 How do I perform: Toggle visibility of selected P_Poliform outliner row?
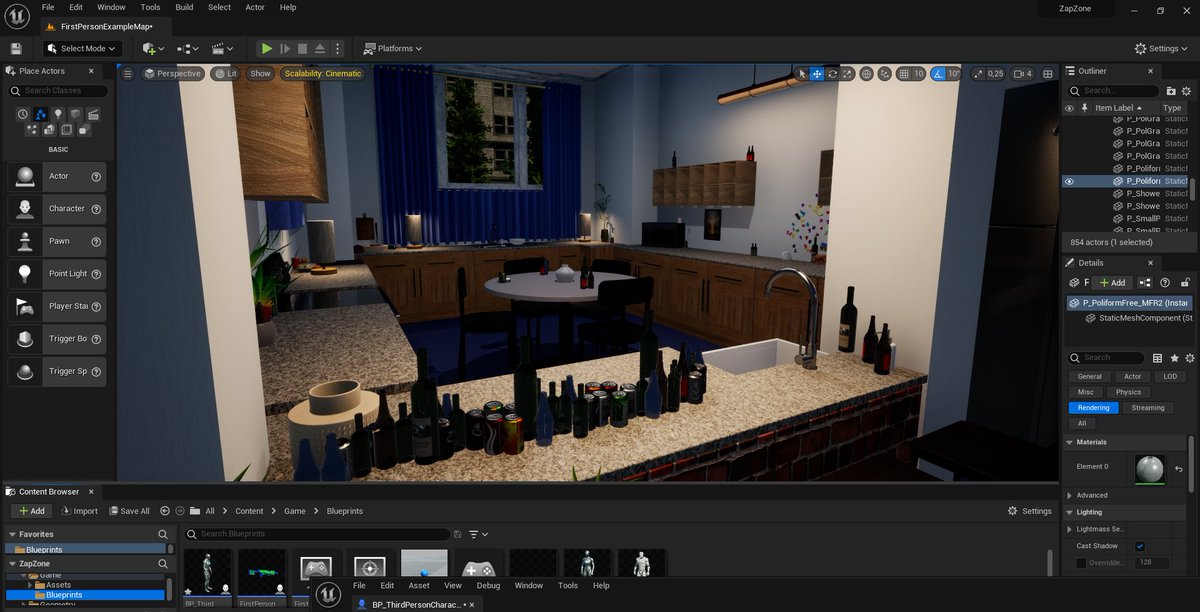[x=1069, y=181]
